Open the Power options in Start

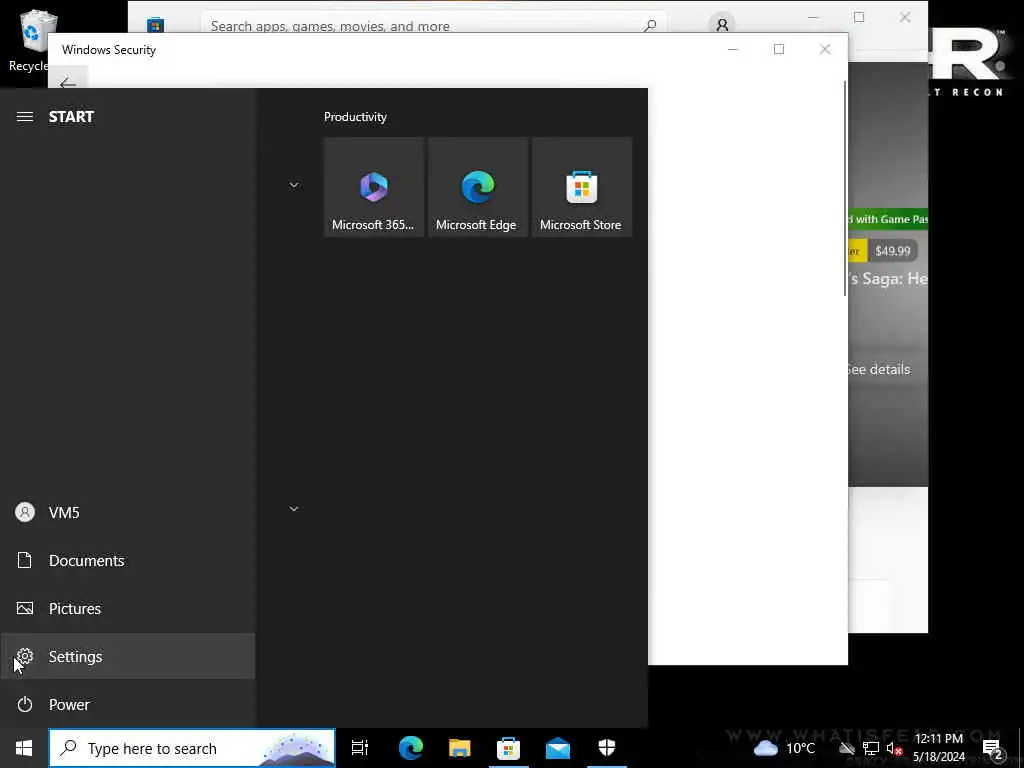127,704
